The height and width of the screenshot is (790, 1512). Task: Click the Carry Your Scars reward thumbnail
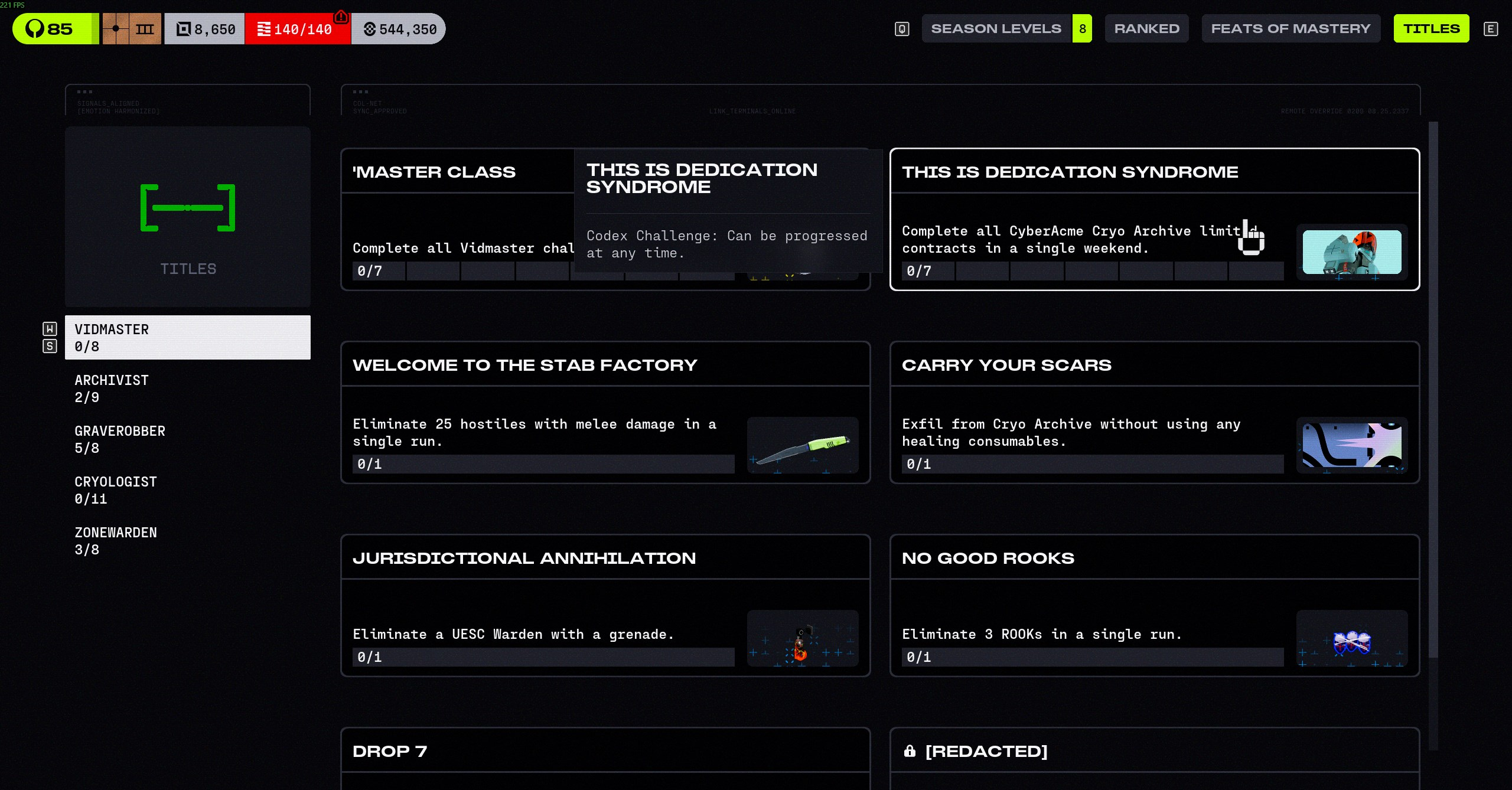point(1351,445)
